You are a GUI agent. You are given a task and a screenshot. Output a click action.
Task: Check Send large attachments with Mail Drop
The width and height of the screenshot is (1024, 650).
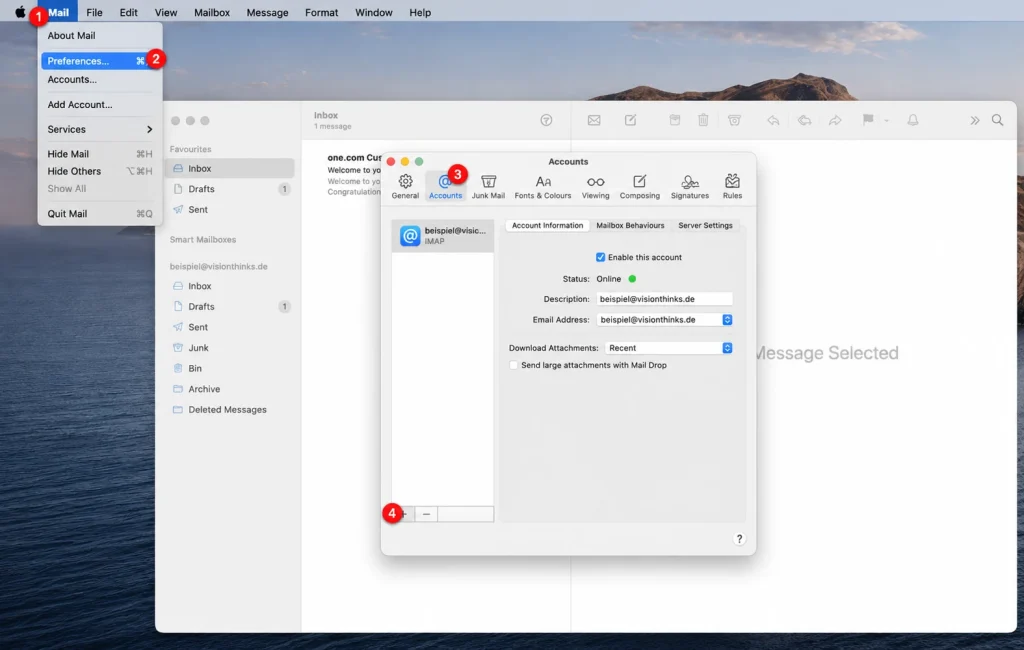coord(513,365)
